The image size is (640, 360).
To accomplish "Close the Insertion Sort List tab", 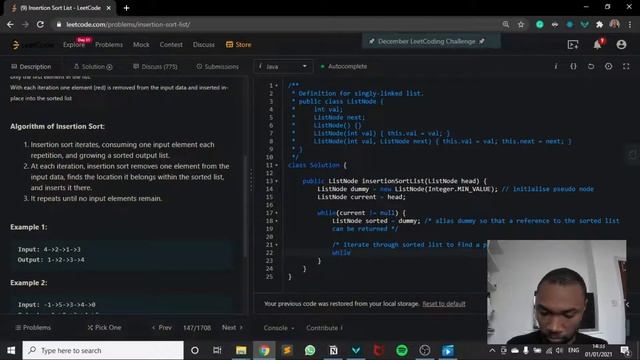I will [x=109, y=8].
